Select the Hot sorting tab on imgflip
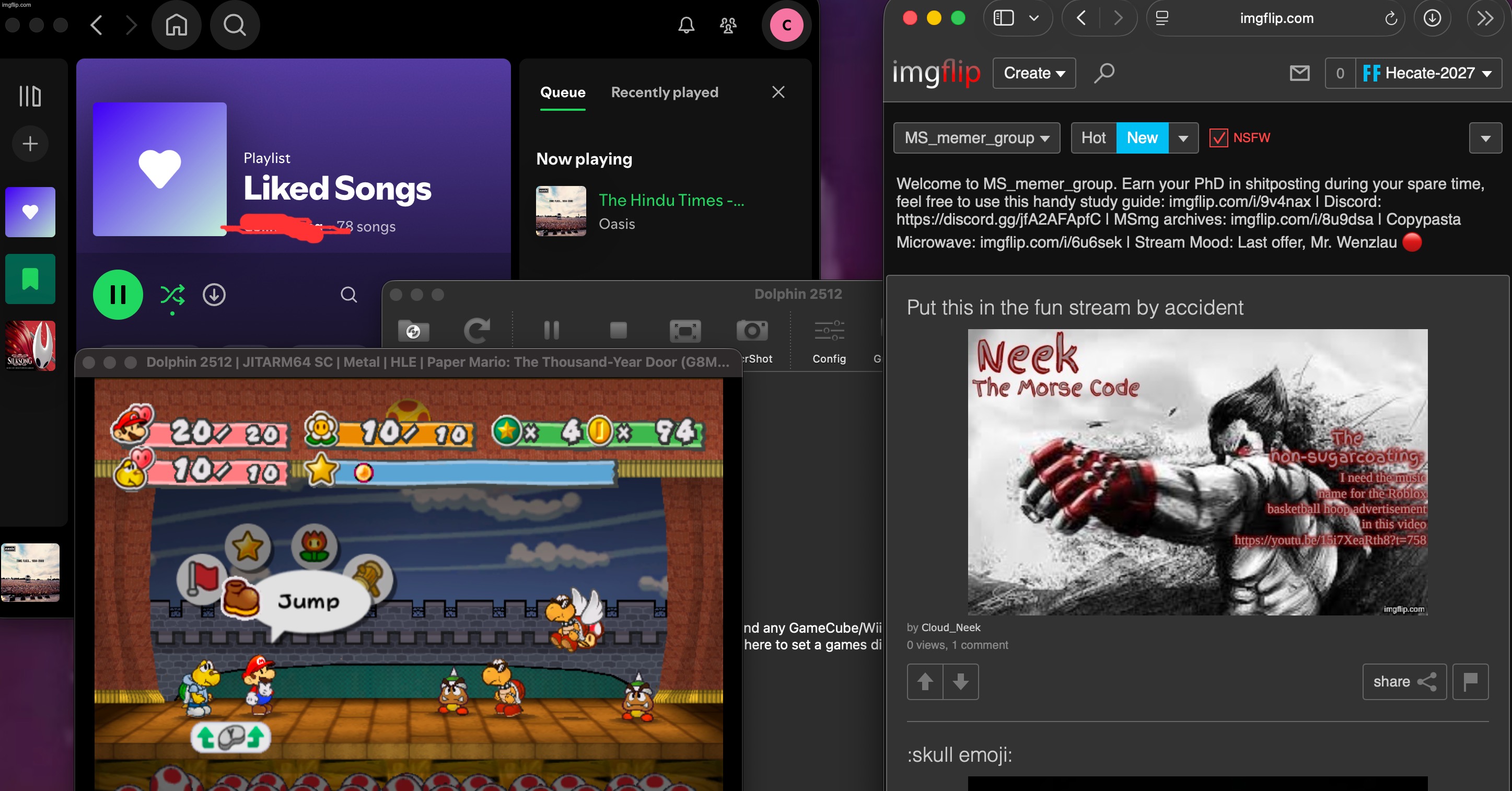This screenshot has width=1512, height=791. 1093,138
